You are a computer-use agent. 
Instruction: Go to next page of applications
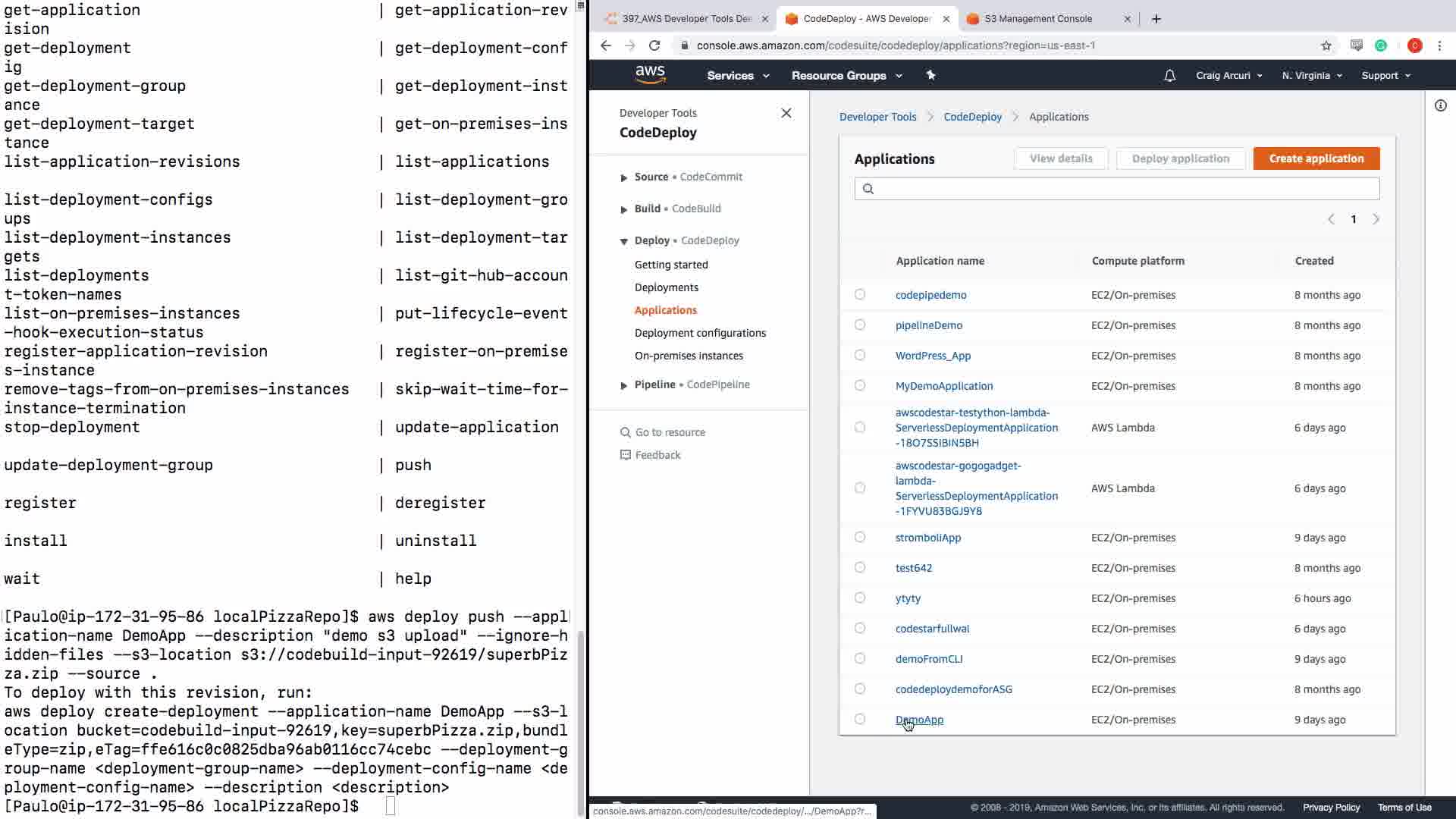[1376, 219]
